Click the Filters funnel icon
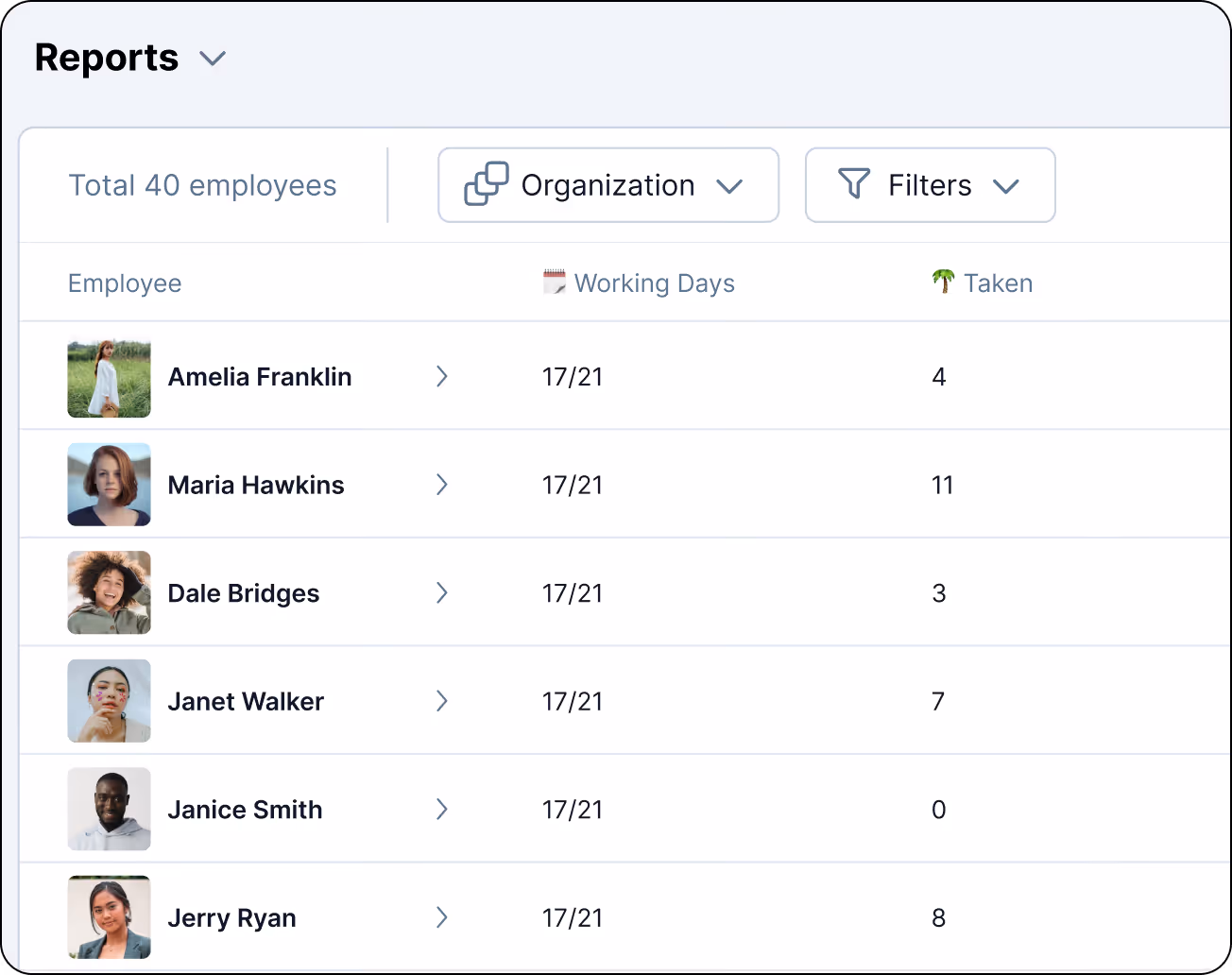Screen dimensions: 1232x975 pyautogui.click(x=854, y=183)
